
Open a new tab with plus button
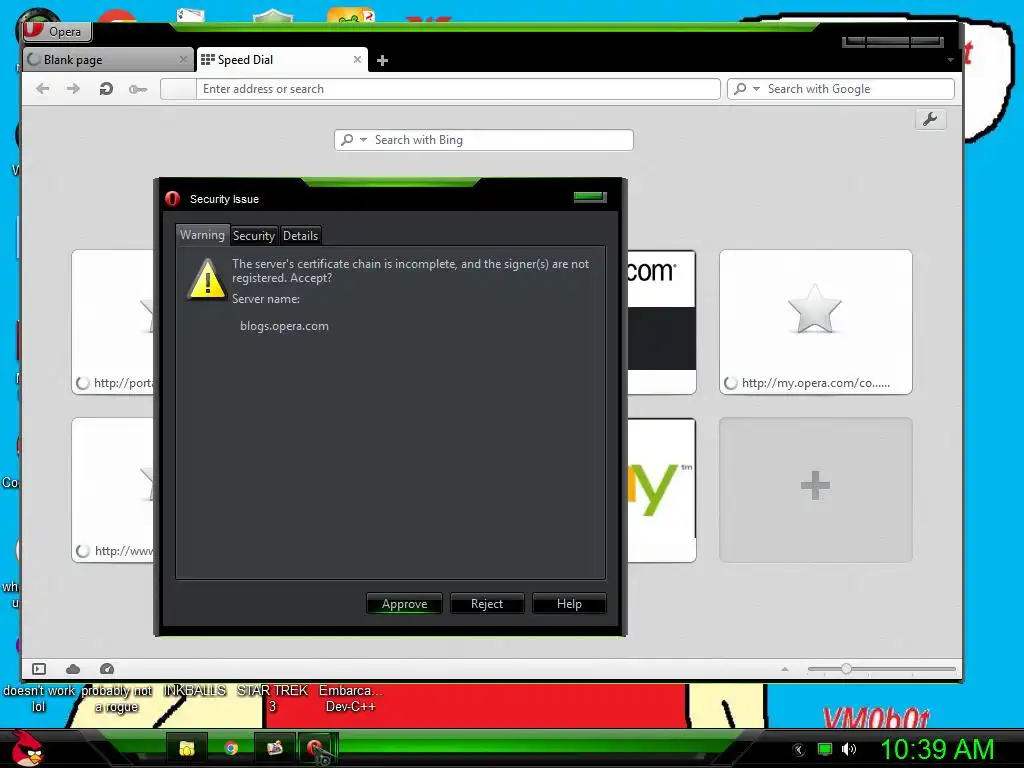(383, 61)
